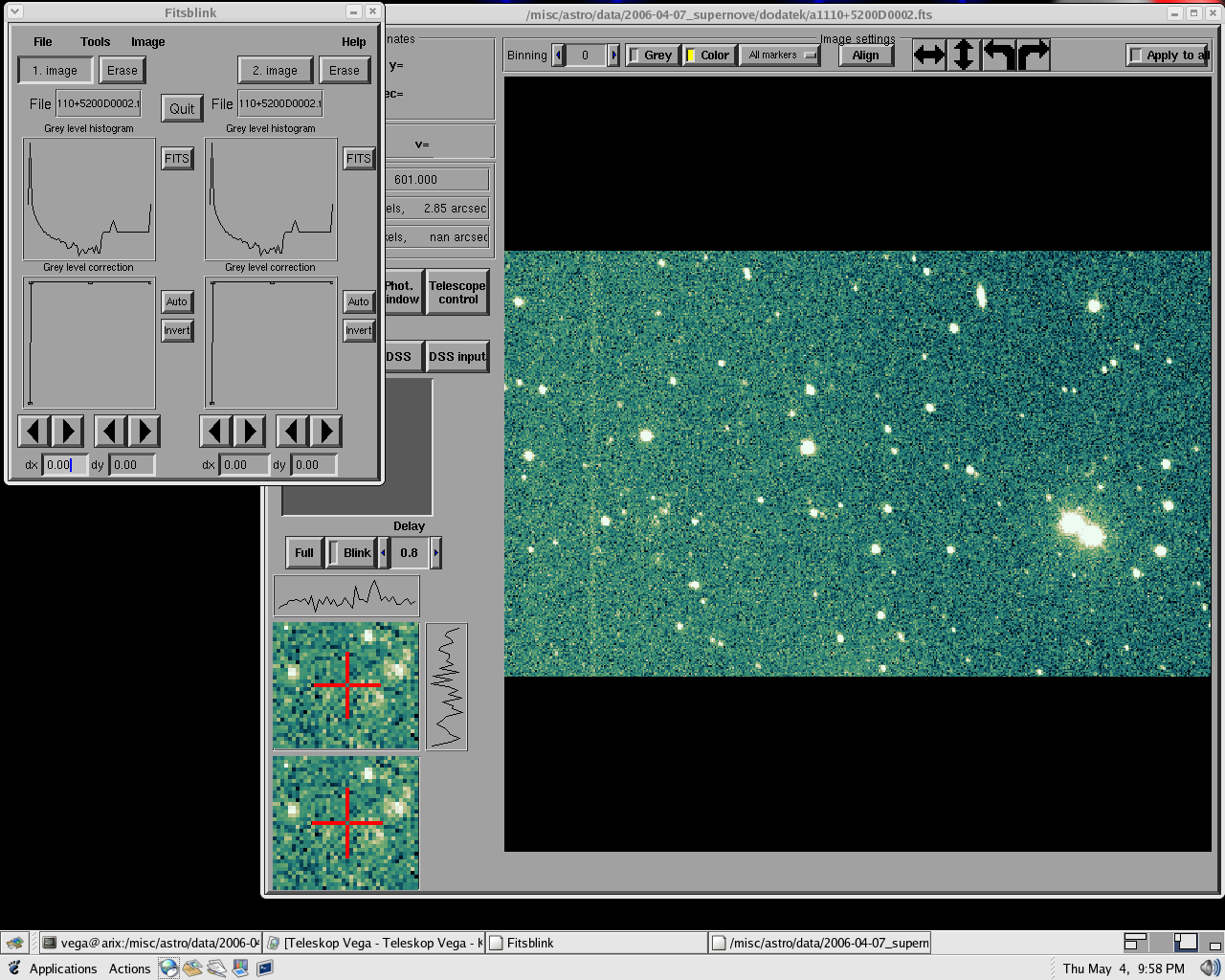Increase second image dy with right arrow
Image resolution: width=1225 pixels, height=980 pixels.
click(326, 432)
